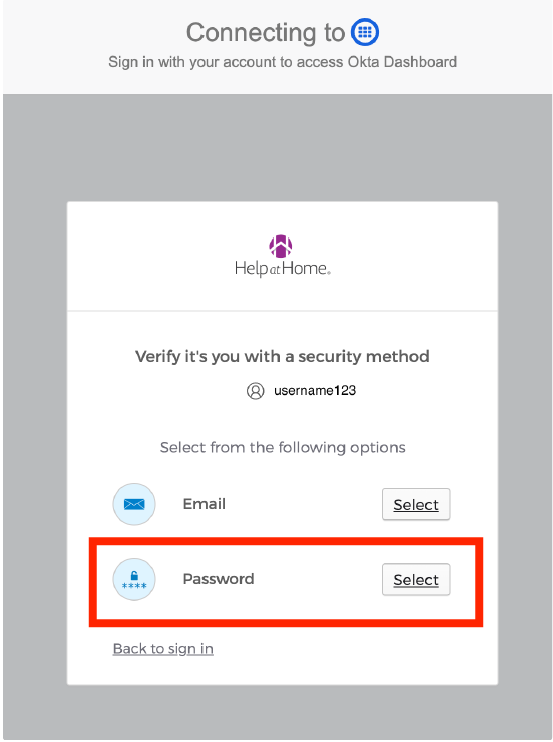The image size is (553, 742).
Task: Click the Password padlock icon
Action: coord(134,580)
